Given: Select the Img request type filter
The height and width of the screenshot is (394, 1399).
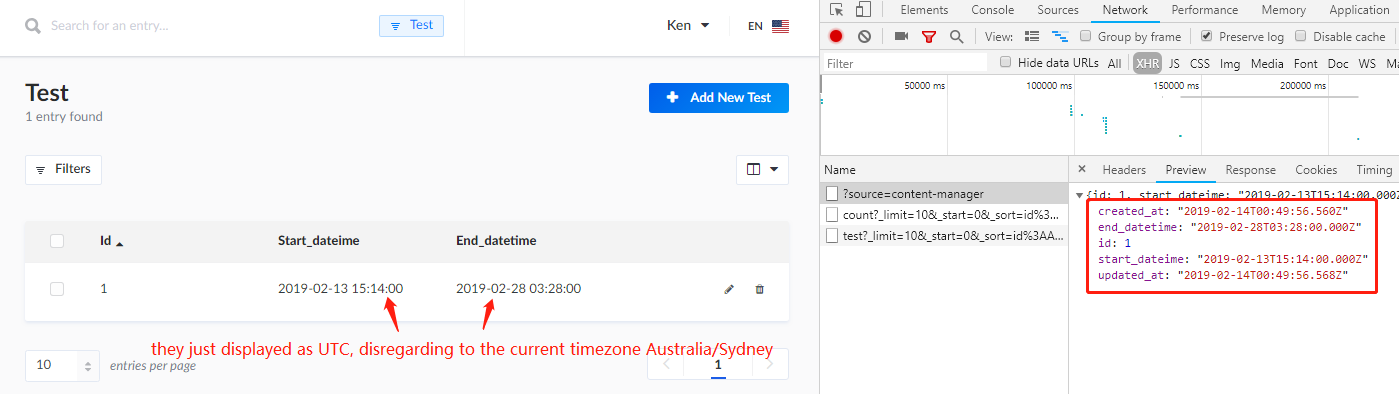Looking at the screenshot, I should pos(1230,63).
